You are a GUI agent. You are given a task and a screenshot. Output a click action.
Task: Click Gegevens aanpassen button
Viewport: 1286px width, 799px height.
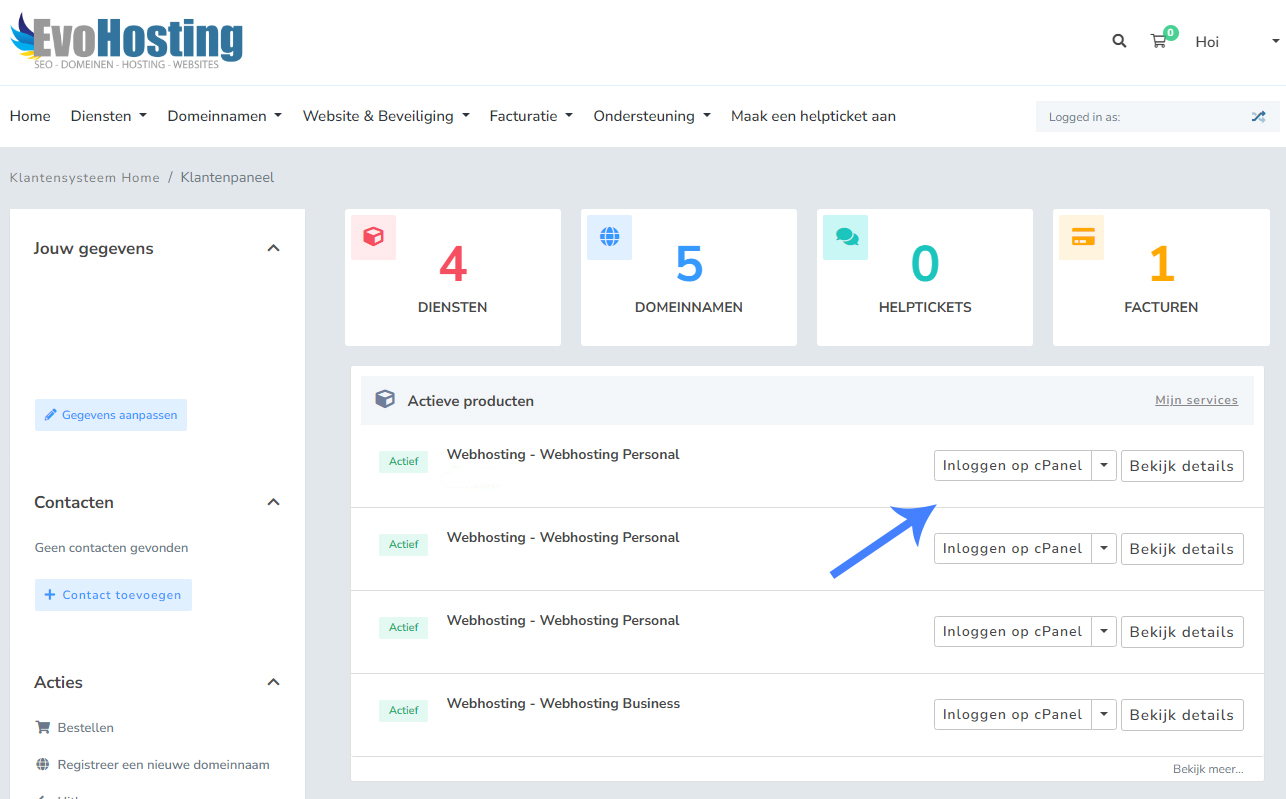coord(111,415)
